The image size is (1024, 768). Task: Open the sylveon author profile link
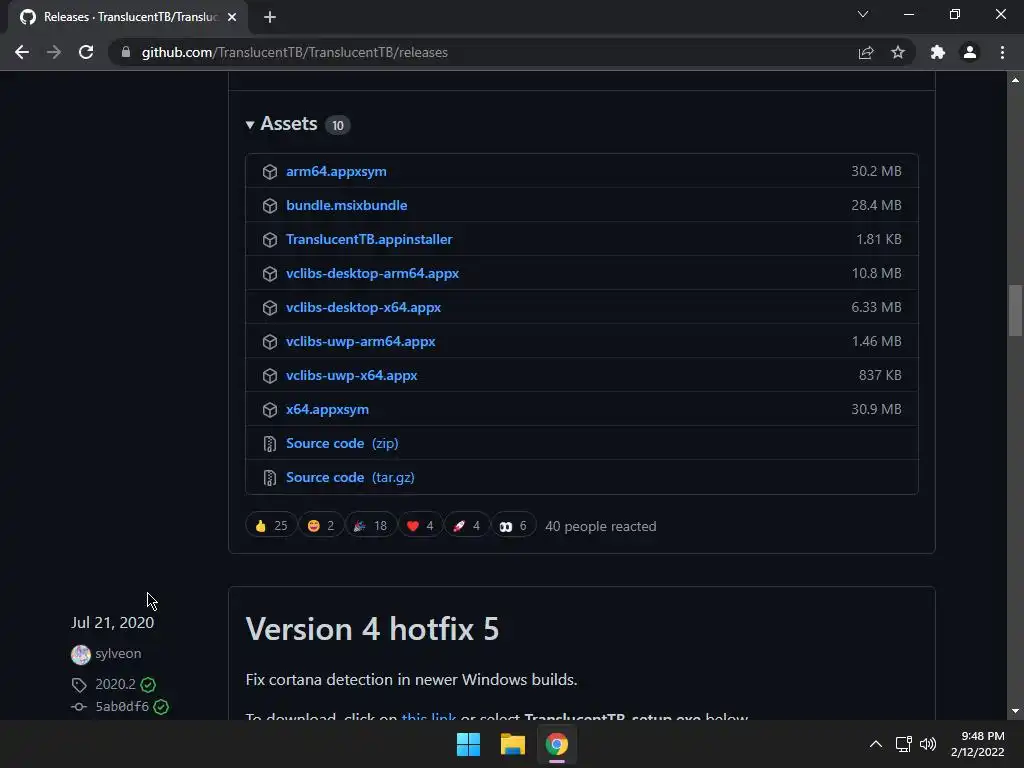(x=118, y=654)
